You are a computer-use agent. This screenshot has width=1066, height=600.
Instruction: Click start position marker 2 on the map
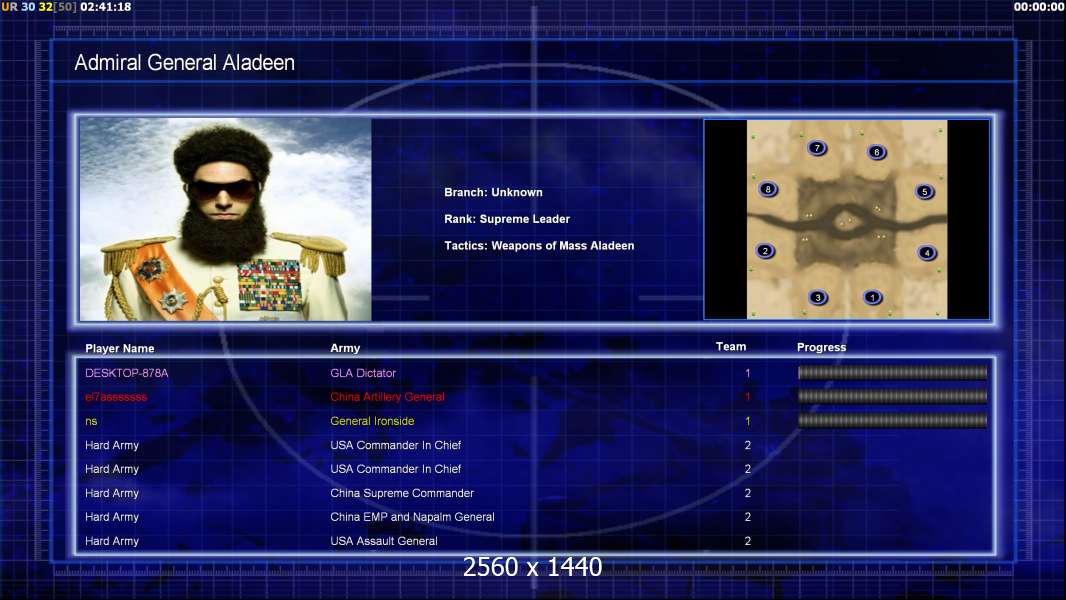[x=765, y=251]
